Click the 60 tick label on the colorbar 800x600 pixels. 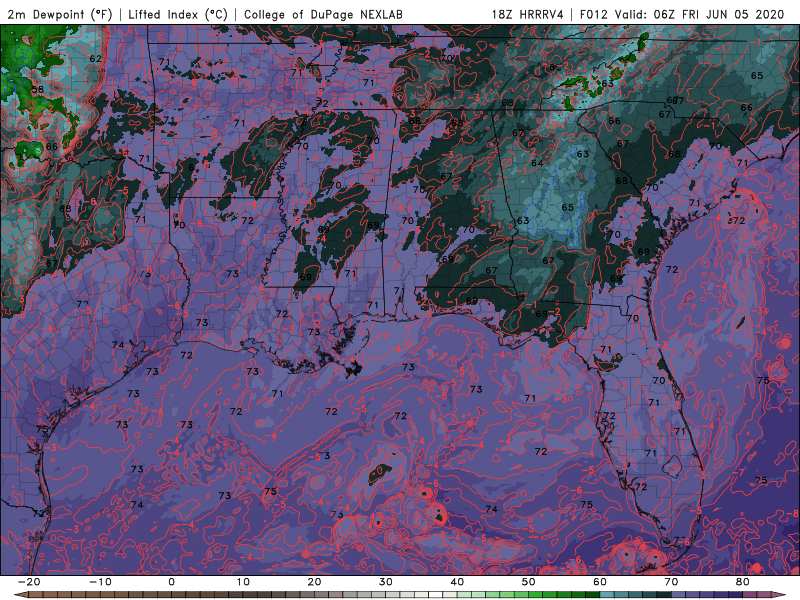(600, 582)
